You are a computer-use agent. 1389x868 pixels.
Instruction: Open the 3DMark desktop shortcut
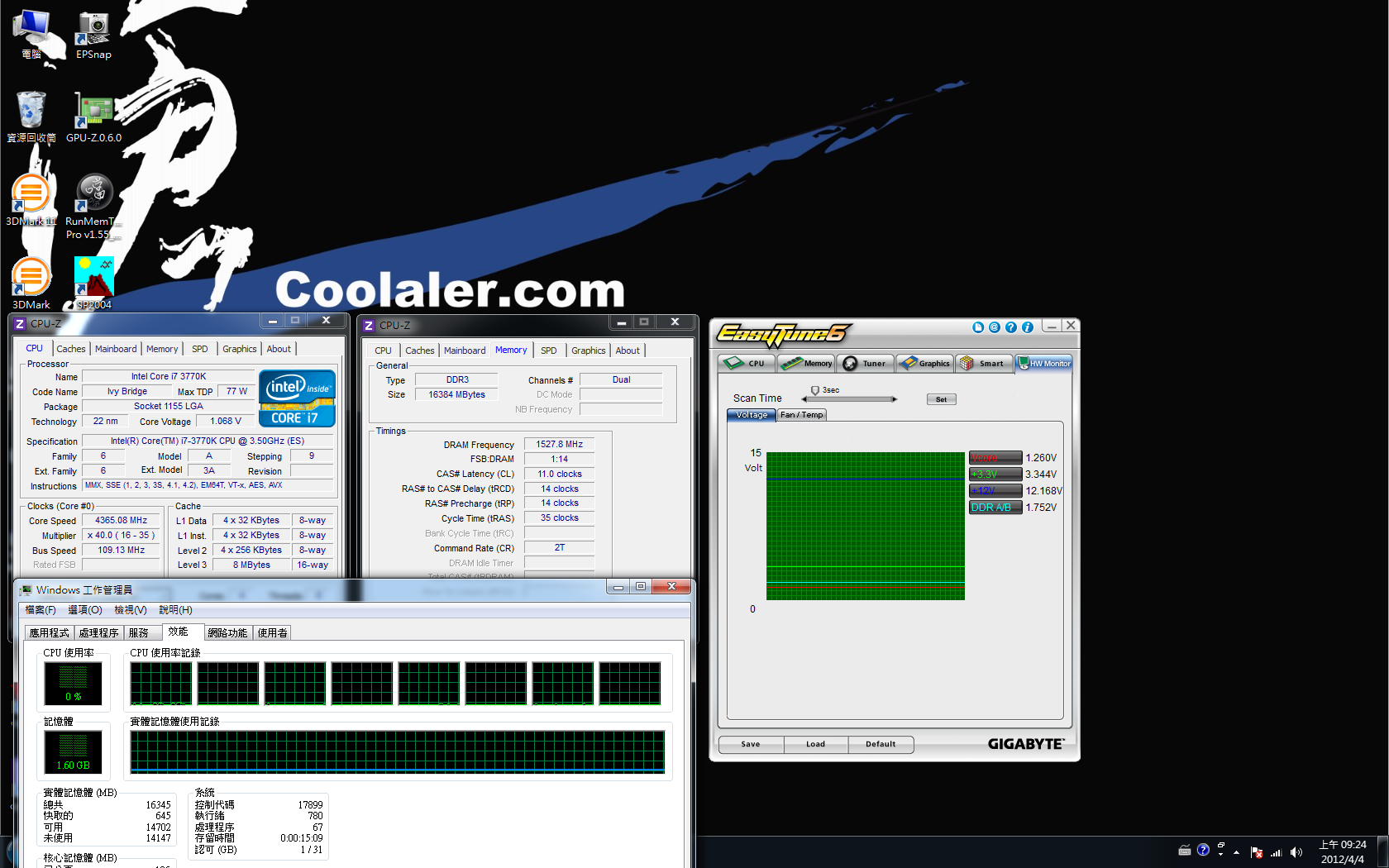(31, 284)
